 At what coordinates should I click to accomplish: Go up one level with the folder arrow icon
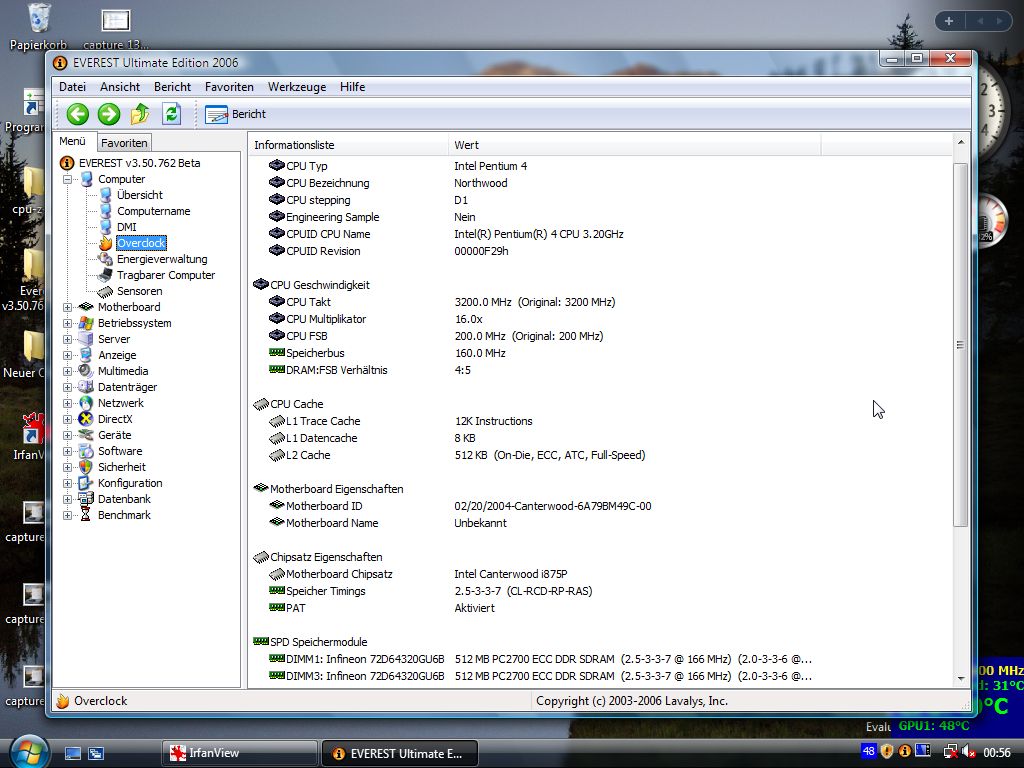pos(140,114)
